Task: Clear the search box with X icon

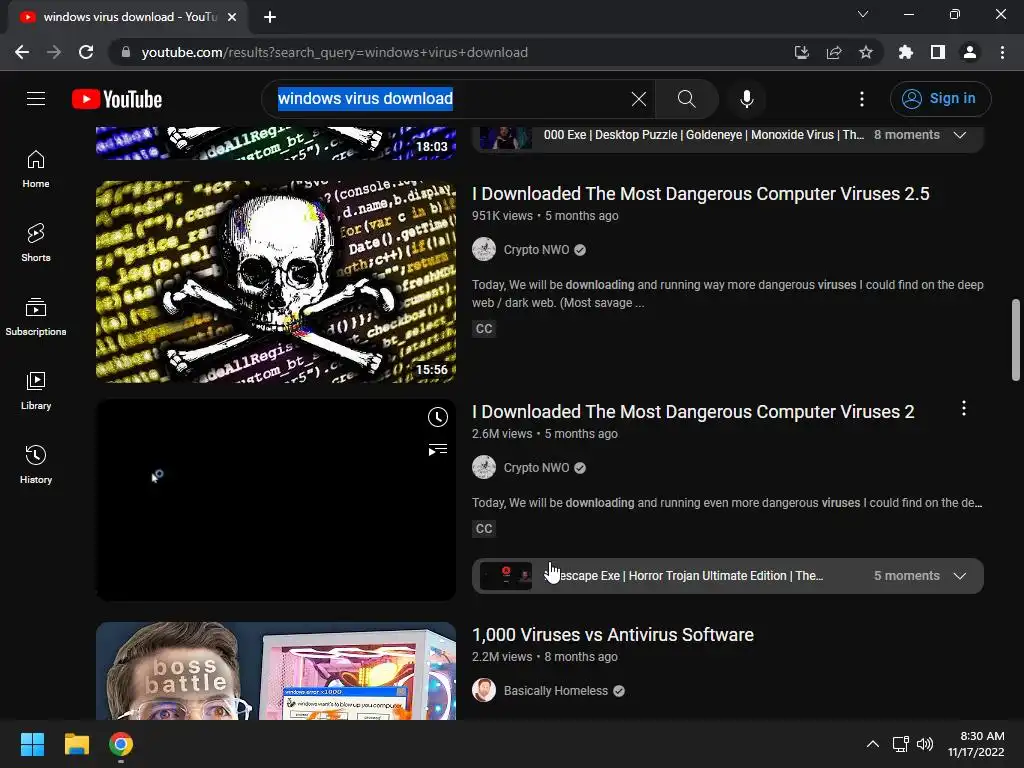Action: point(639,99)
